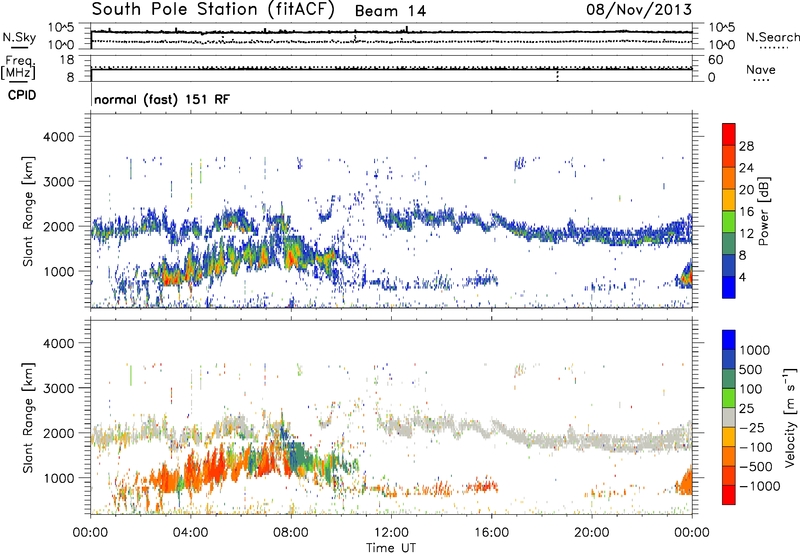The width and height of the screenshot is (800, 554).
Task: Click the date '08/Nov/2013'
Action: (639, 10)
